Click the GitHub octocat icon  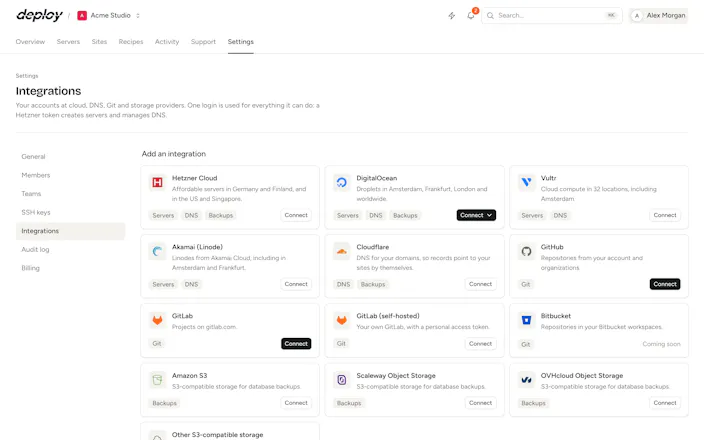[x=526, y=251]
